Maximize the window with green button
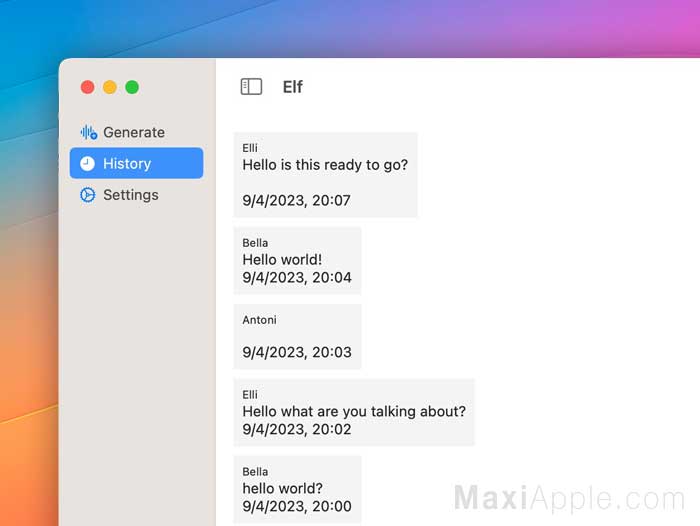 coord(132,87)
